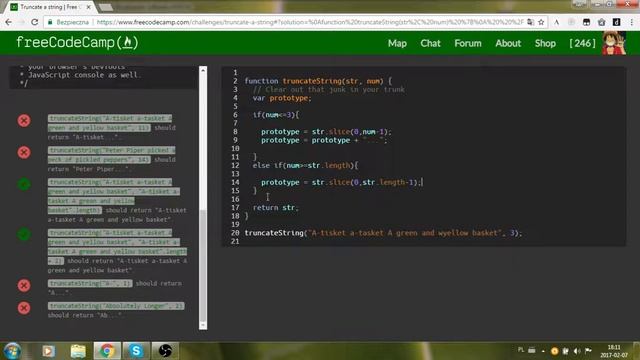Open the media player taskbar icon
The height and width of the screenshot is (360, 640).
49,351
